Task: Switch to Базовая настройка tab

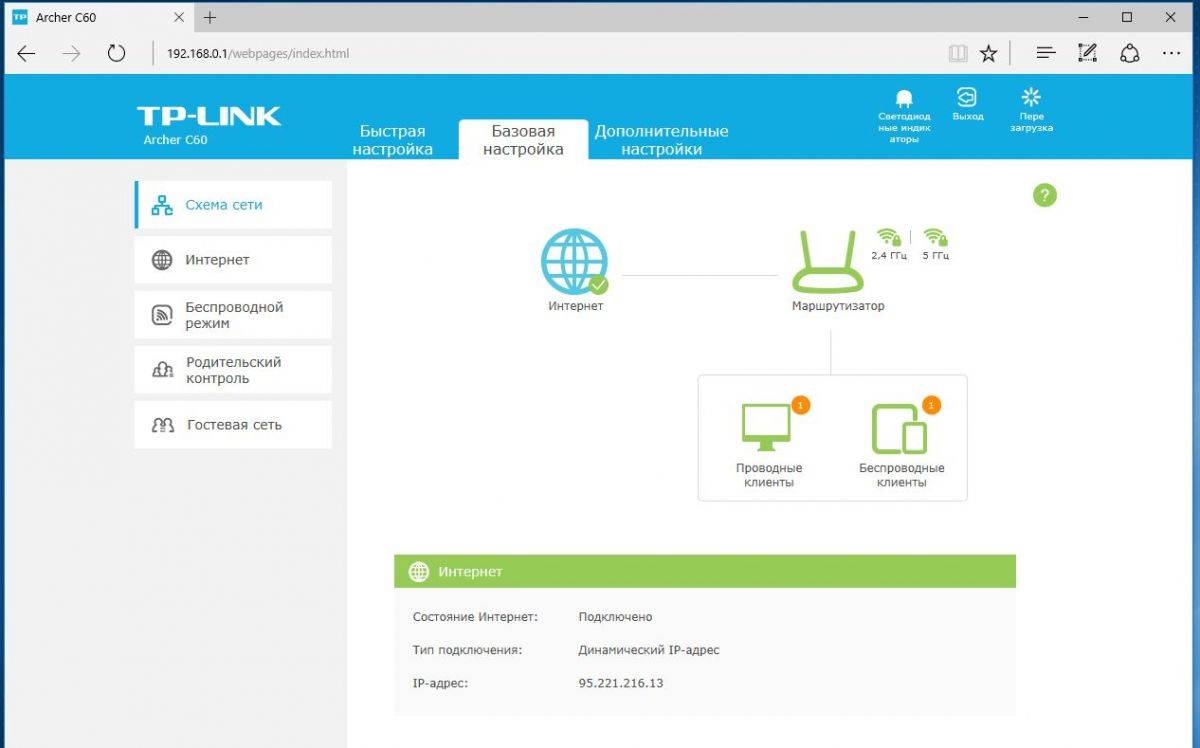Action: 523,139
